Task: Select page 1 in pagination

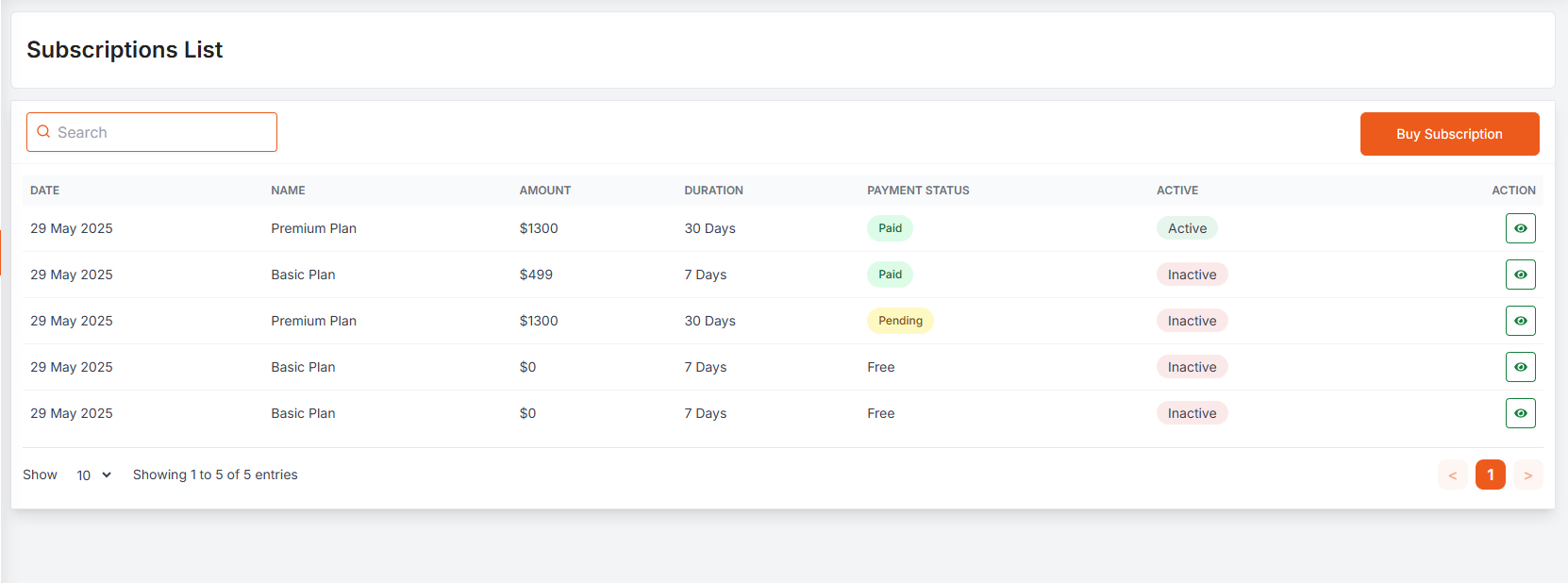Action: coord(1490,475)
